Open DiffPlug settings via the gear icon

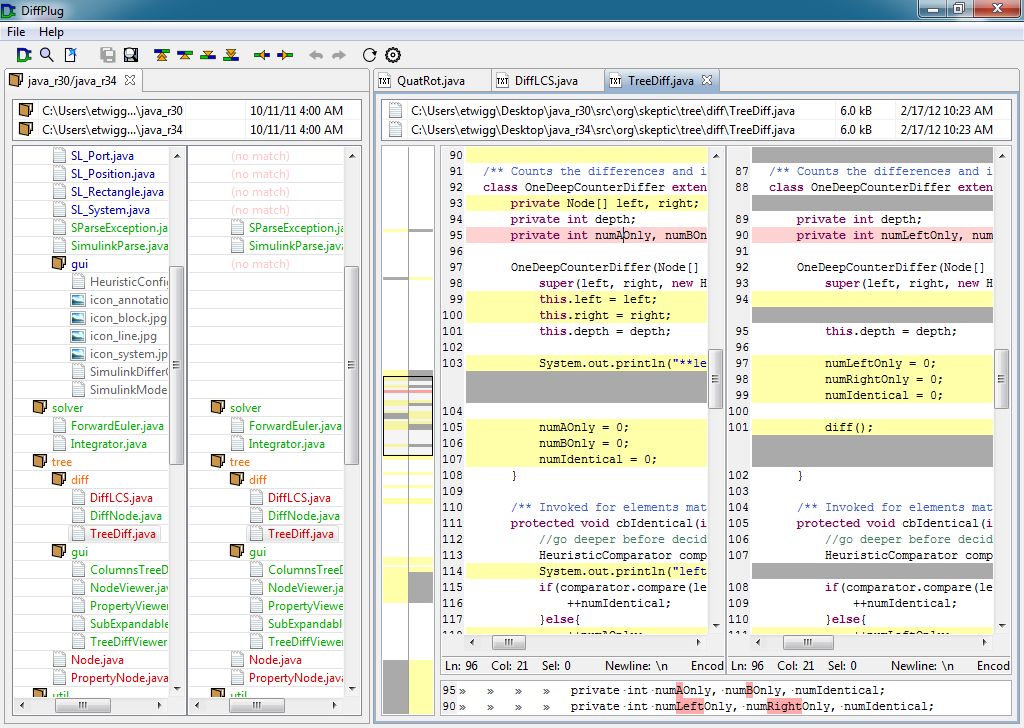coord(392,55)
